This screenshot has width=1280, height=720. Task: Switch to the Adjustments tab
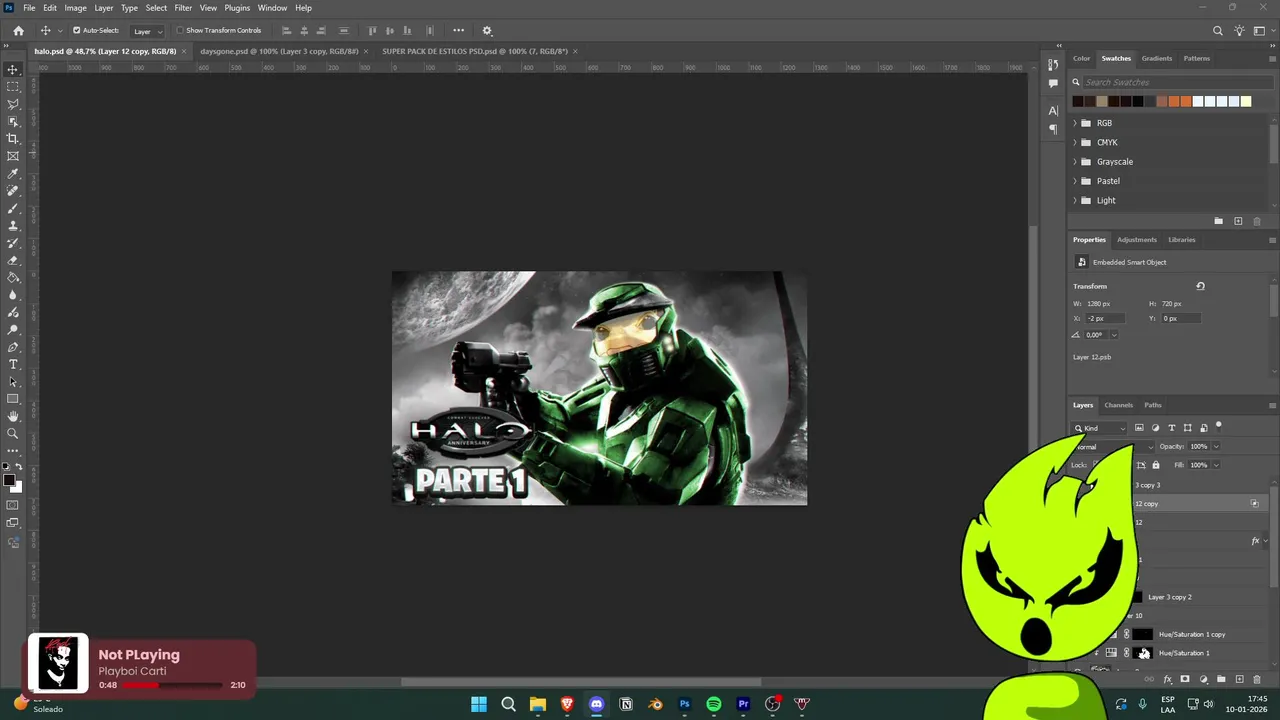1137,240
